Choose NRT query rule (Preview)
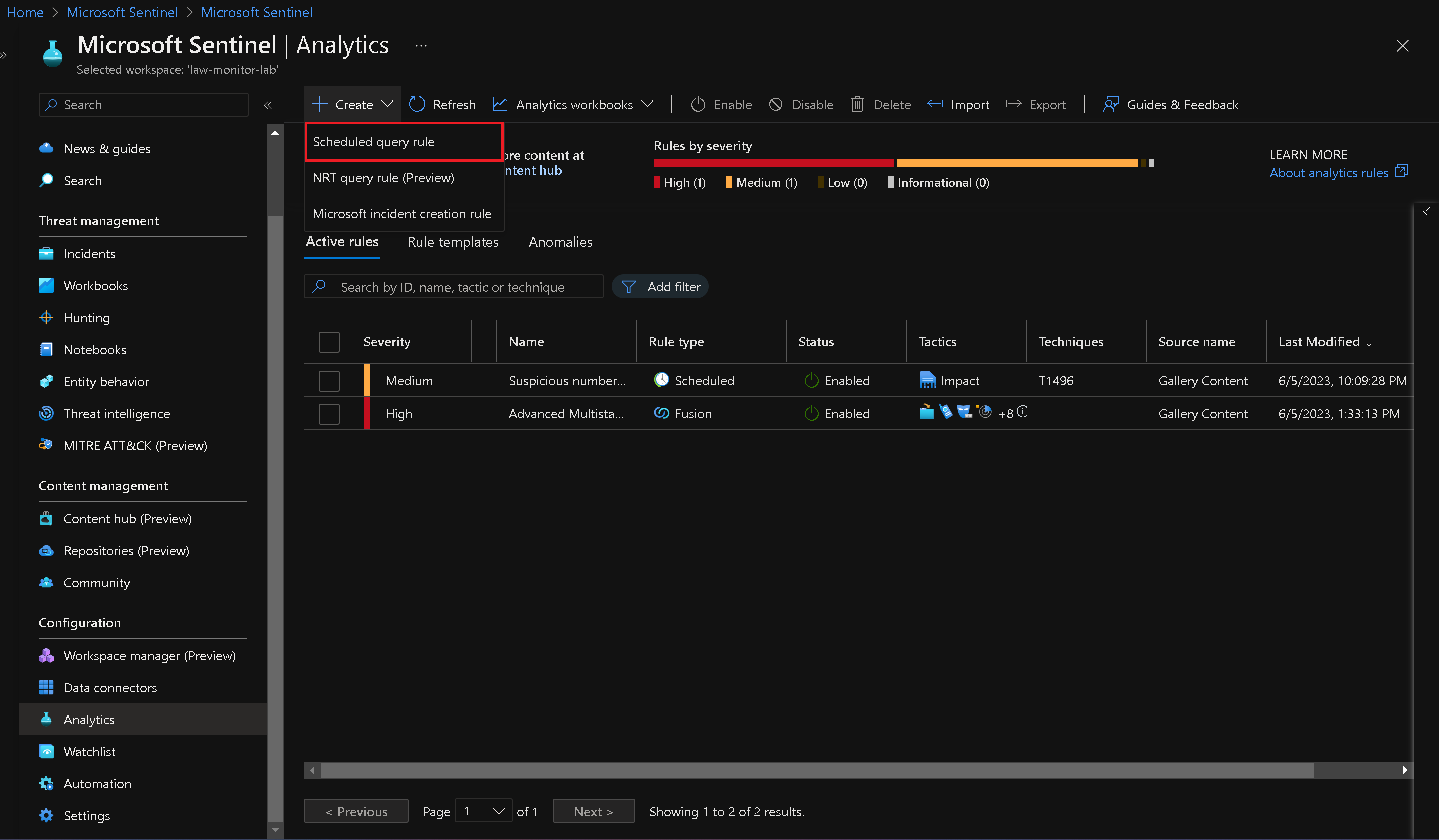1439x840 pixels. (404, 178)
